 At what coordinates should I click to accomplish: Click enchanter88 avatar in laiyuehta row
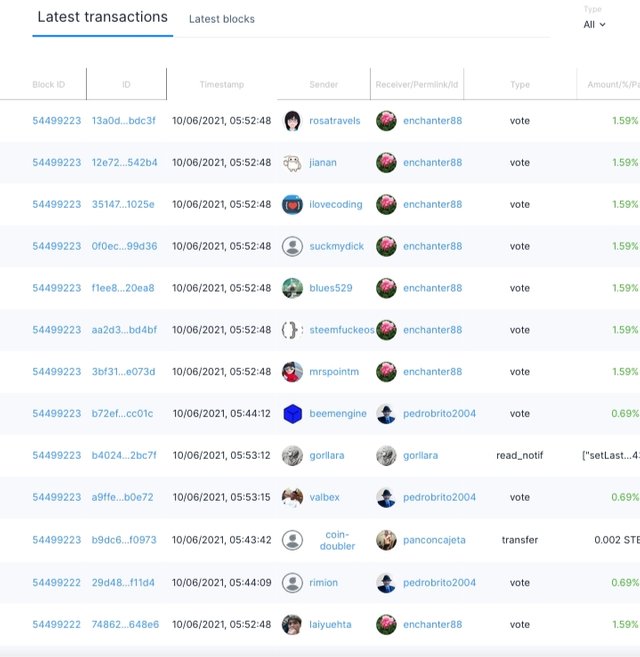[386, 625]
